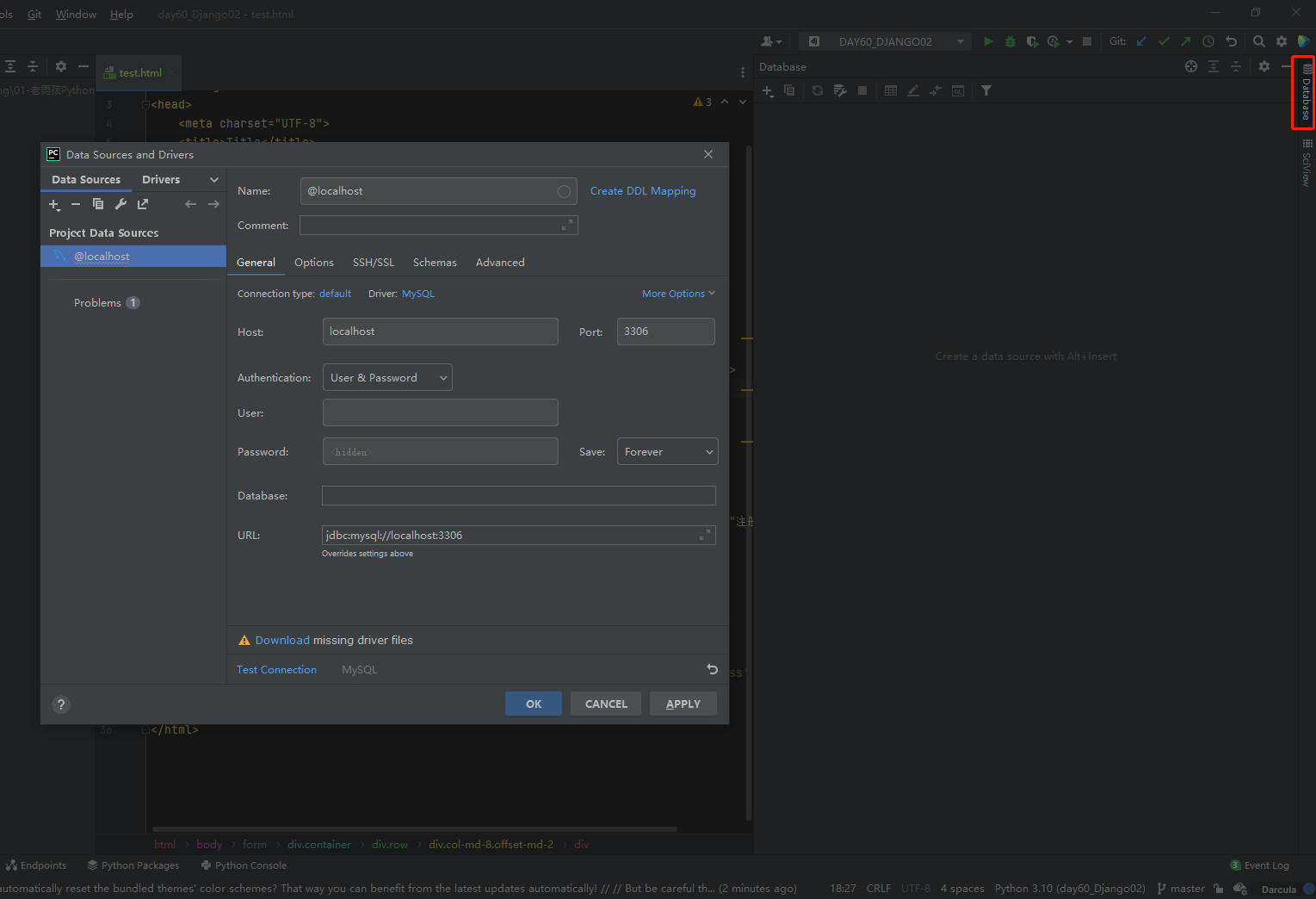
Task: Open table view icon in Database panel
Action: [x=891, y=90]
